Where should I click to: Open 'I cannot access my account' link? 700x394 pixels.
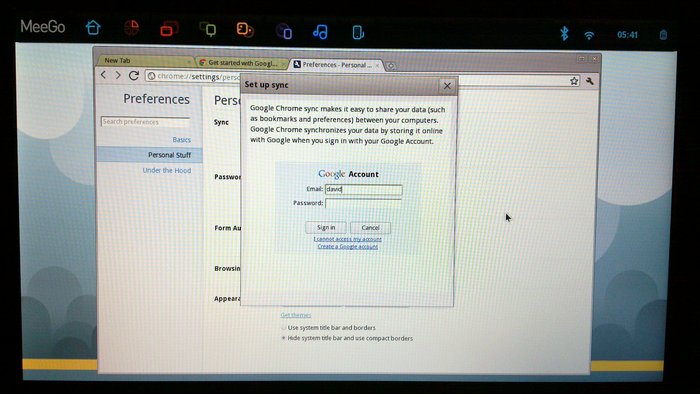(348, 239)
